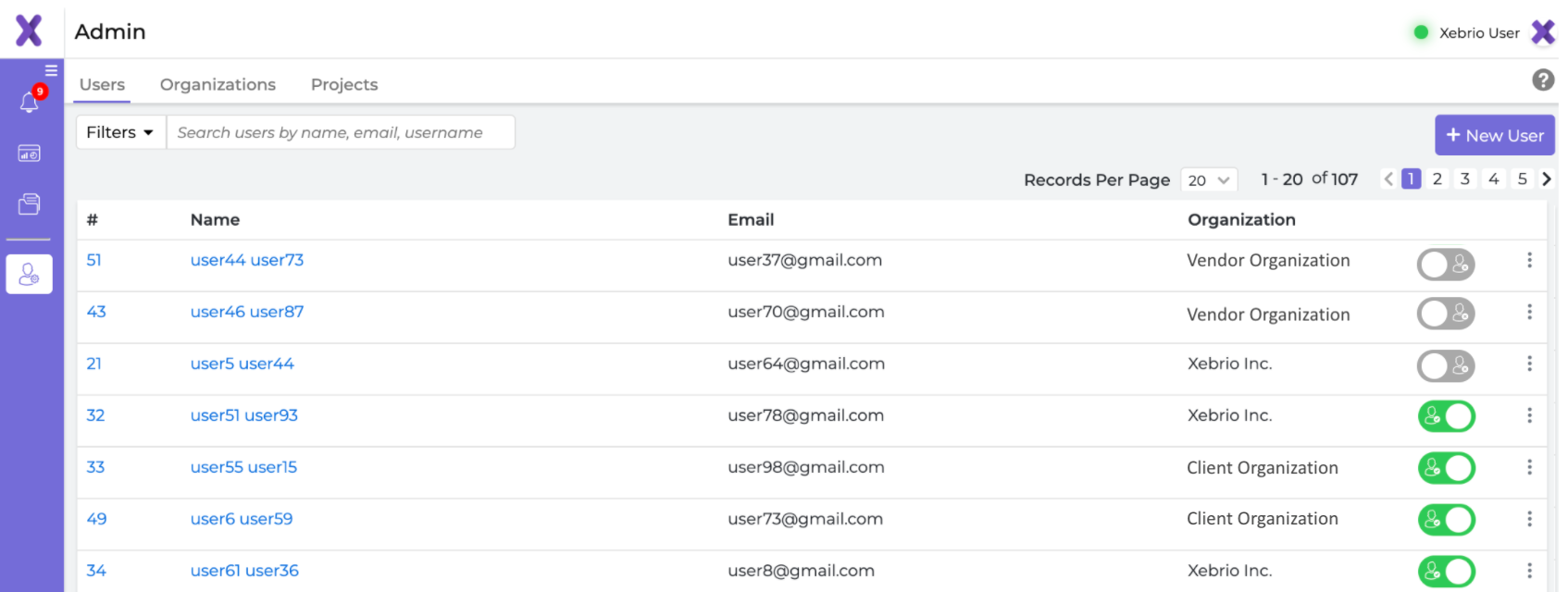Disable the toggle for user51 user93

(x=1446, y=416)
